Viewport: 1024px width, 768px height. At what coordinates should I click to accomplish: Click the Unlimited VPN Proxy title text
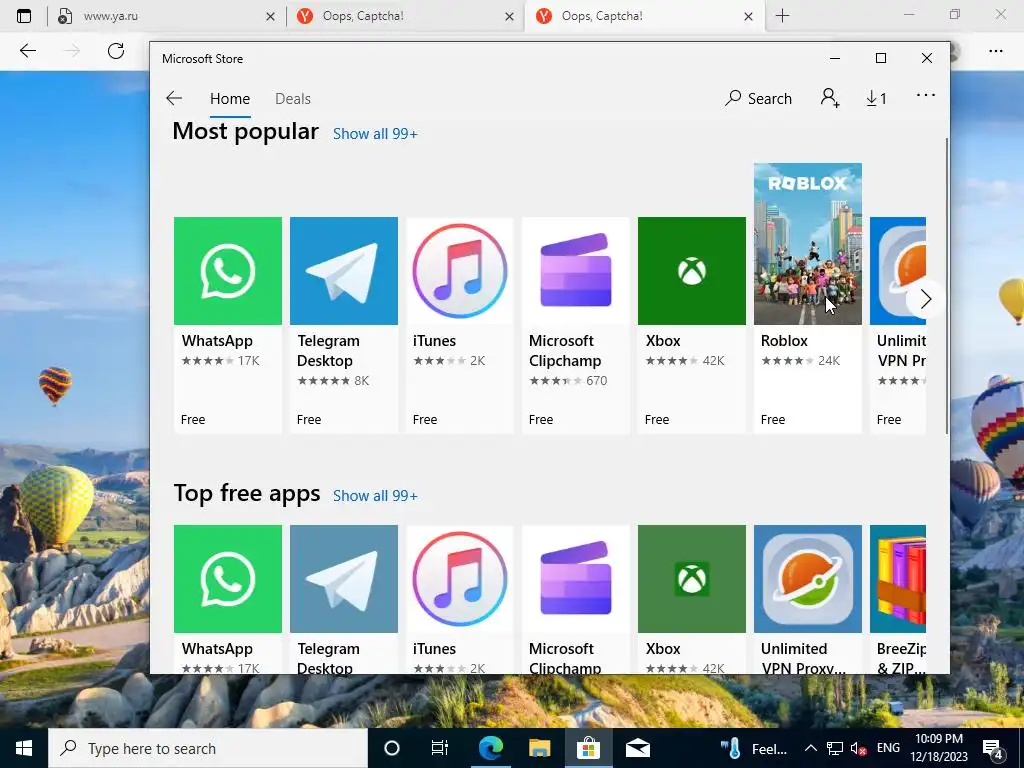coord(803,658)
